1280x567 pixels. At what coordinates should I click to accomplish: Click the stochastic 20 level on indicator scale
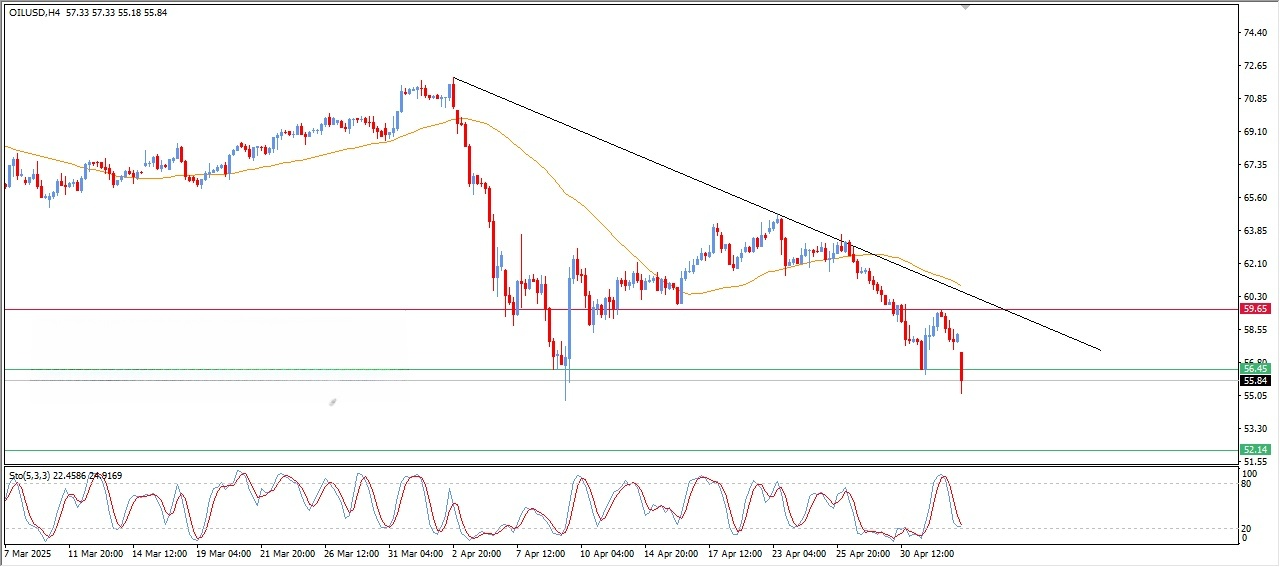coord(1246,527)
